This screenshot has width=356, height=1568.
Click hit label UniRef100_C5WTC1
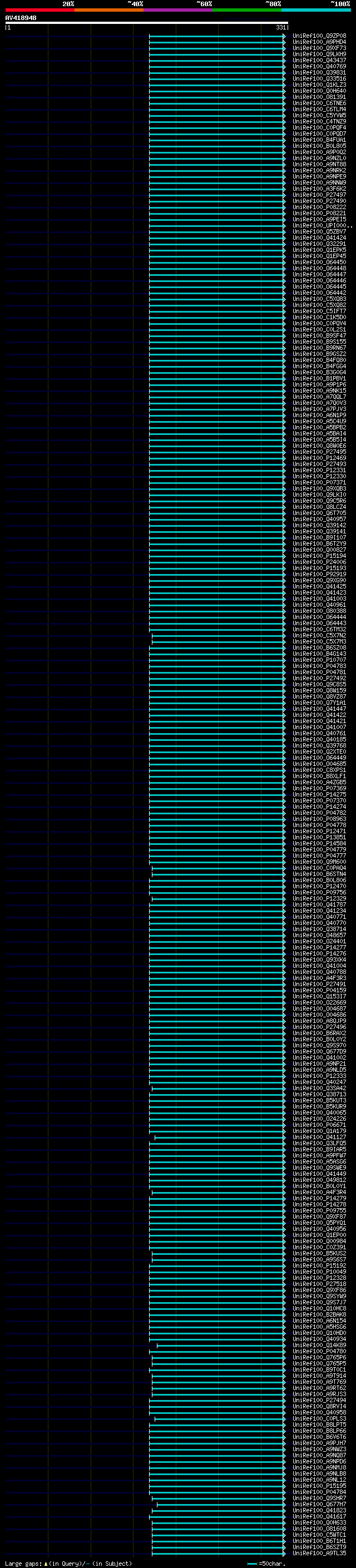[319, 1535]
